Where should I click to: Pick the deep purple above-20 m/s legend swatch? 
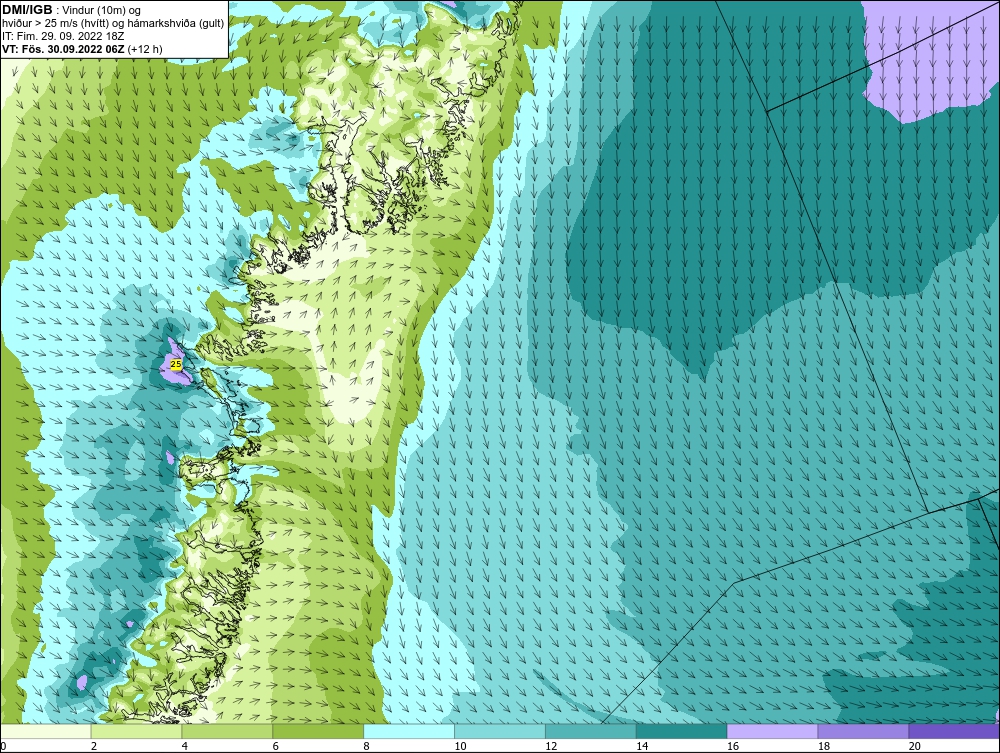(954, 731)
